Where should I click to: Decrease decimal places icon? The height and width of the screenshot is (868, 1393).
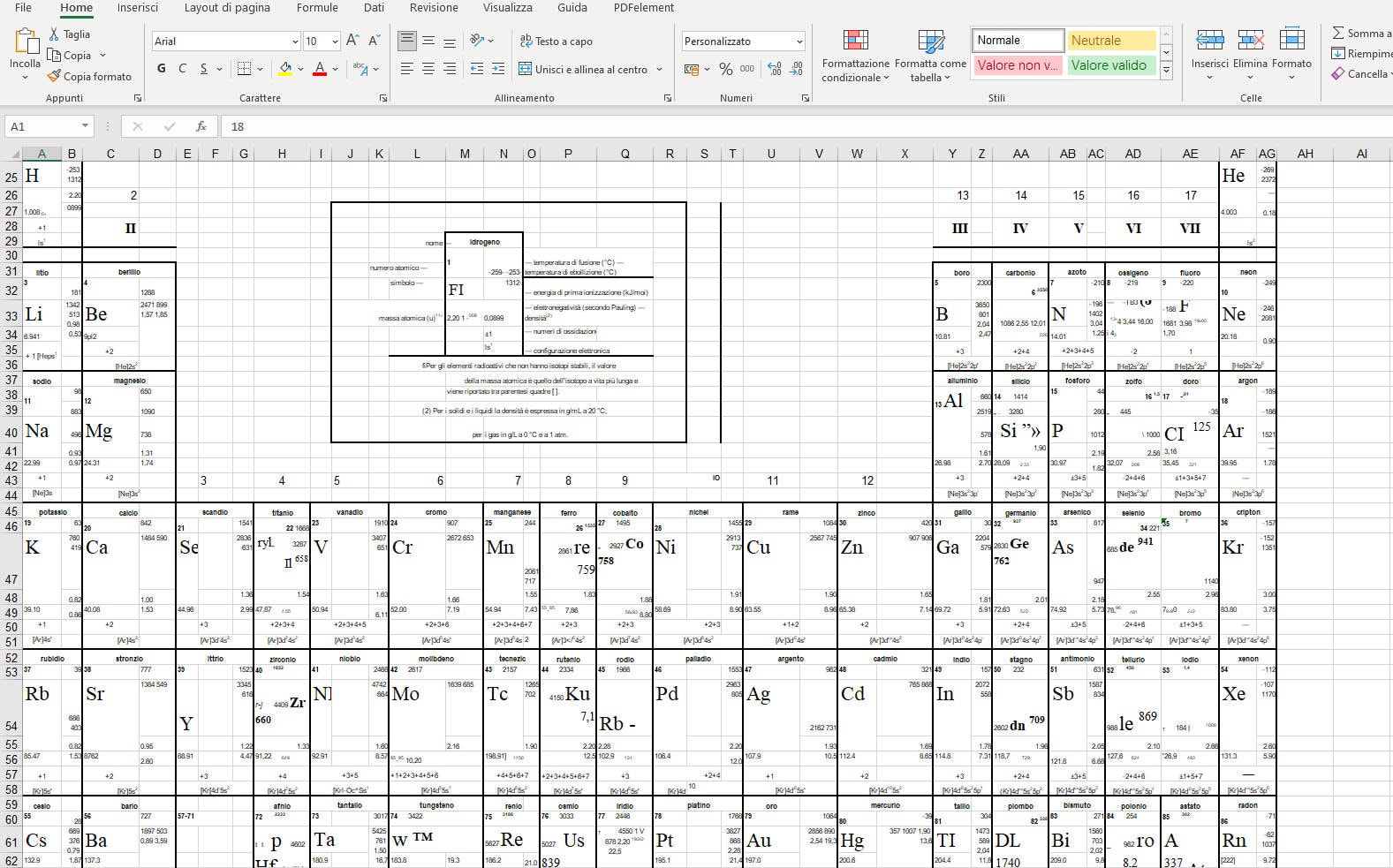pos(796,69)
